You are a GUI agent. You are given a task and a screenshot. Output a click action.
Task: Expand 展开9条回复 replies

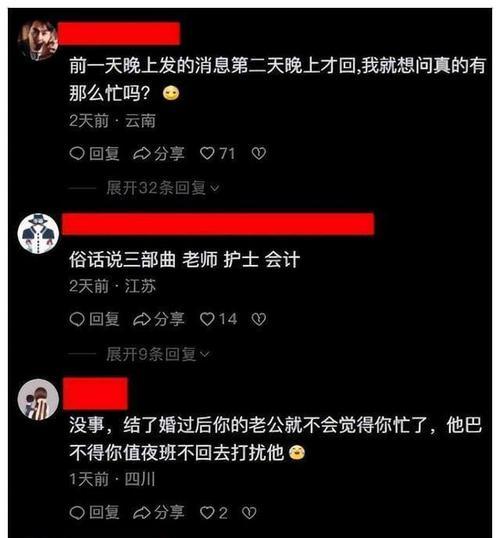pos(158,354)
